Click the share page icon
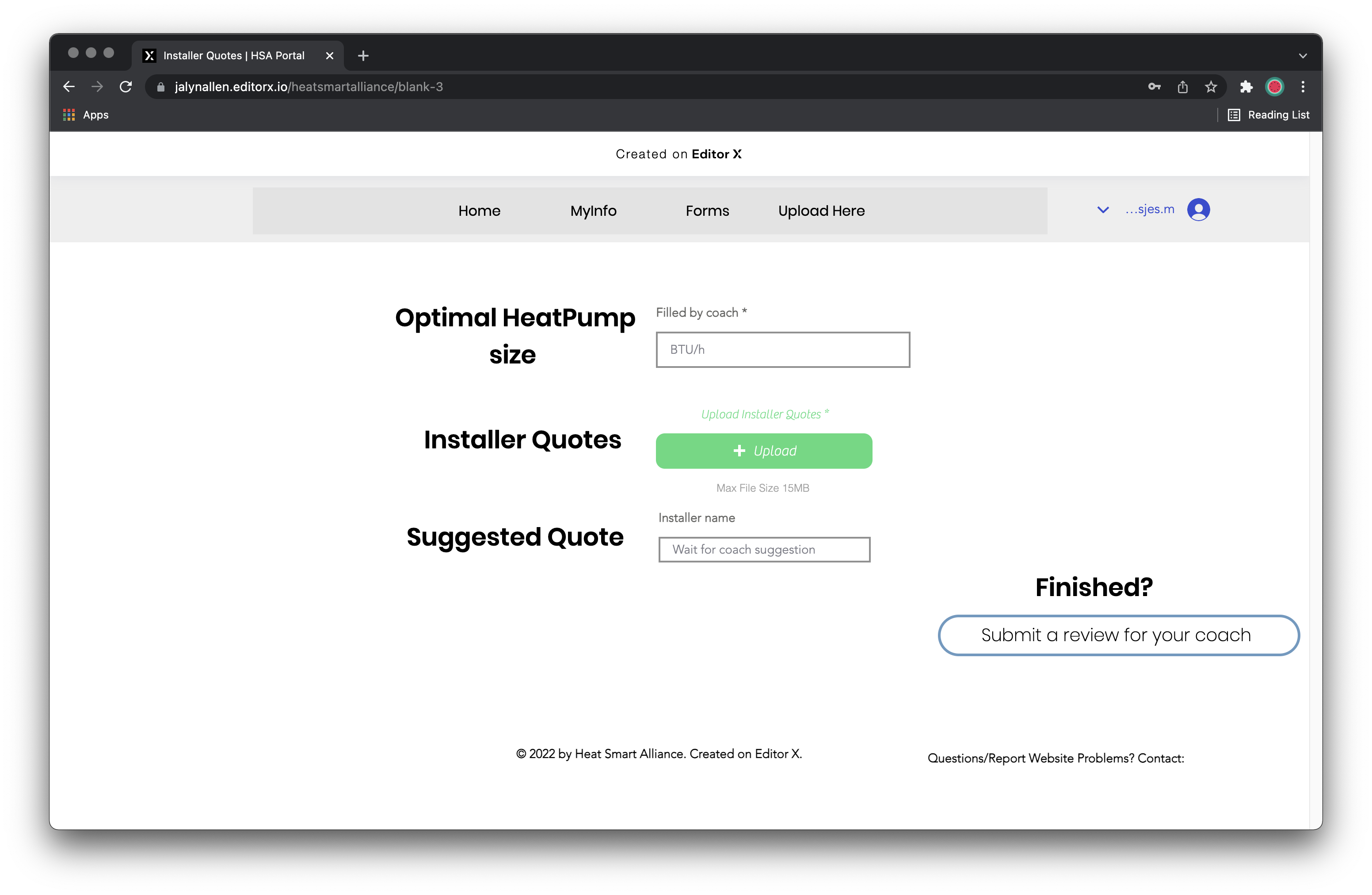Image resolution: width=1372 pixels, height=895 pixels. click(1182, 87)
